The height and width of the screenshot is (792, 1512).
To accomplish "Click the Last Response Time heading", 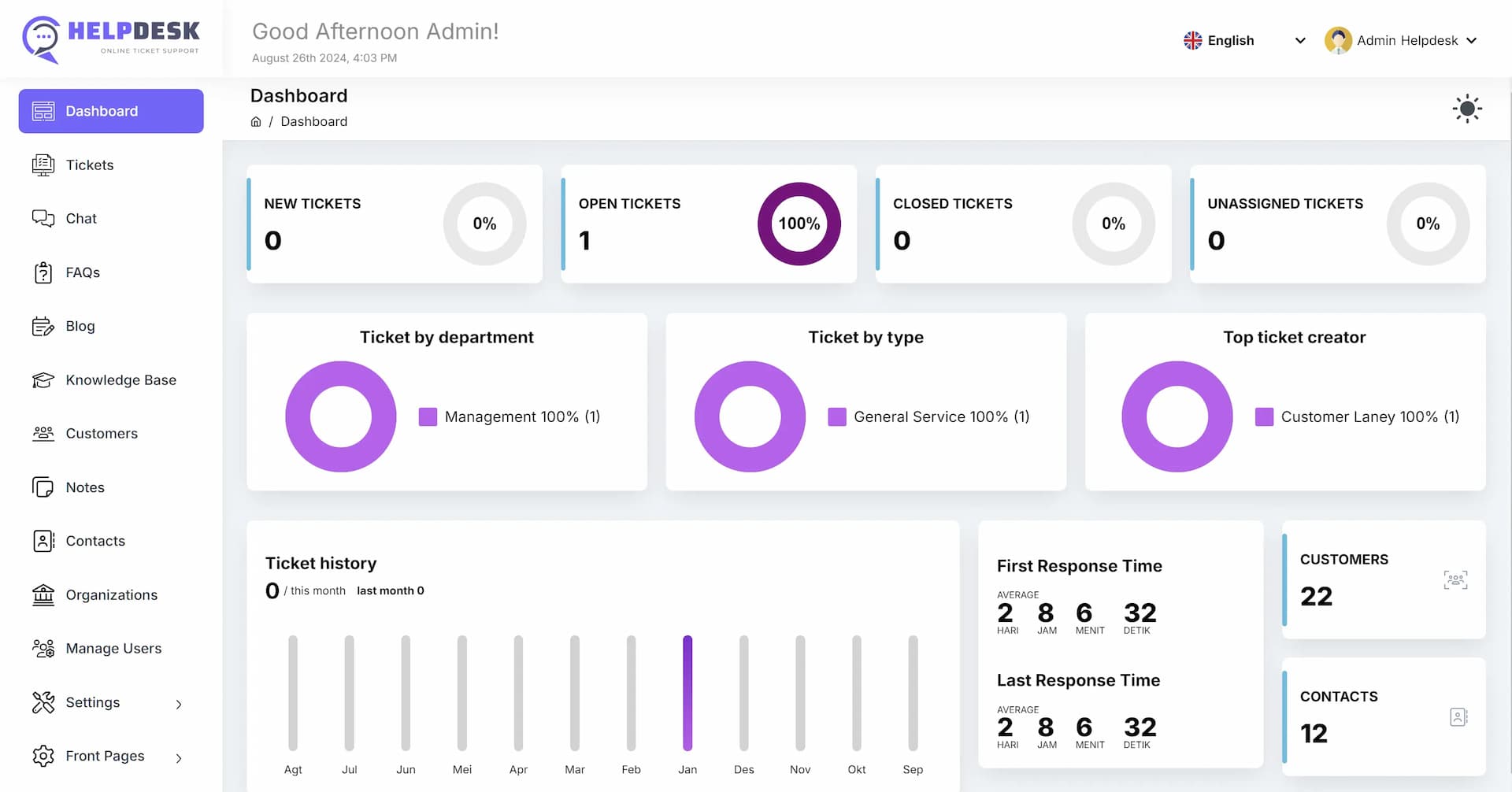I will pos(1078,680).
